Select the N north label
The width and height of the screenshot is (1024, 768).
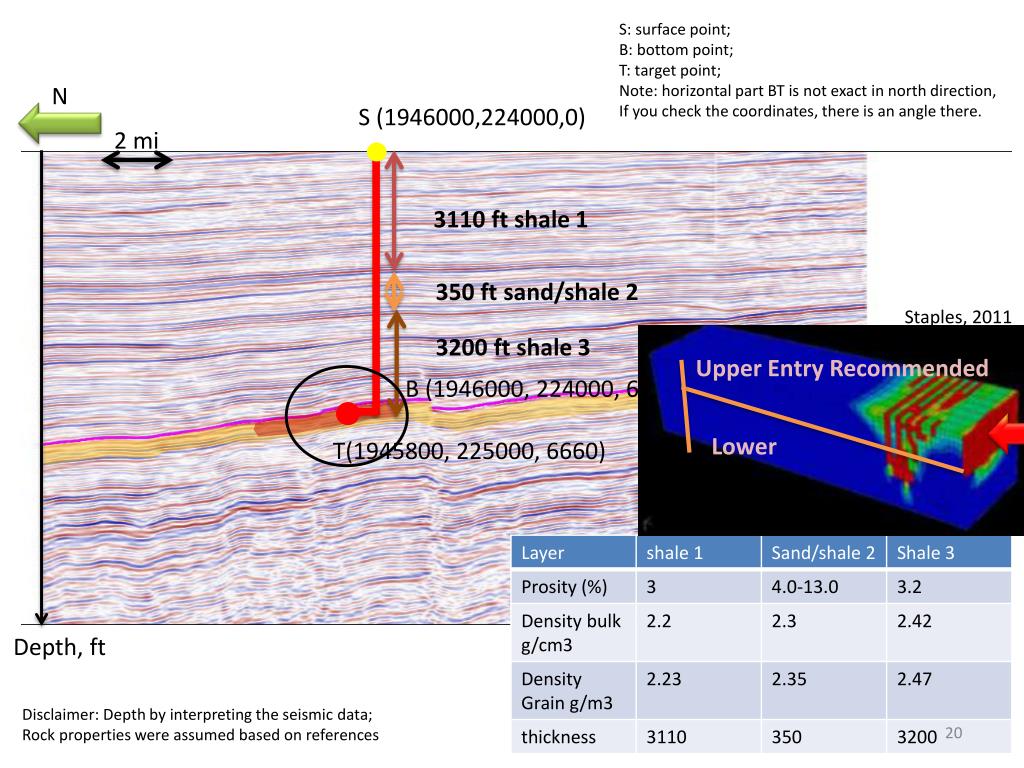point(59,96)
